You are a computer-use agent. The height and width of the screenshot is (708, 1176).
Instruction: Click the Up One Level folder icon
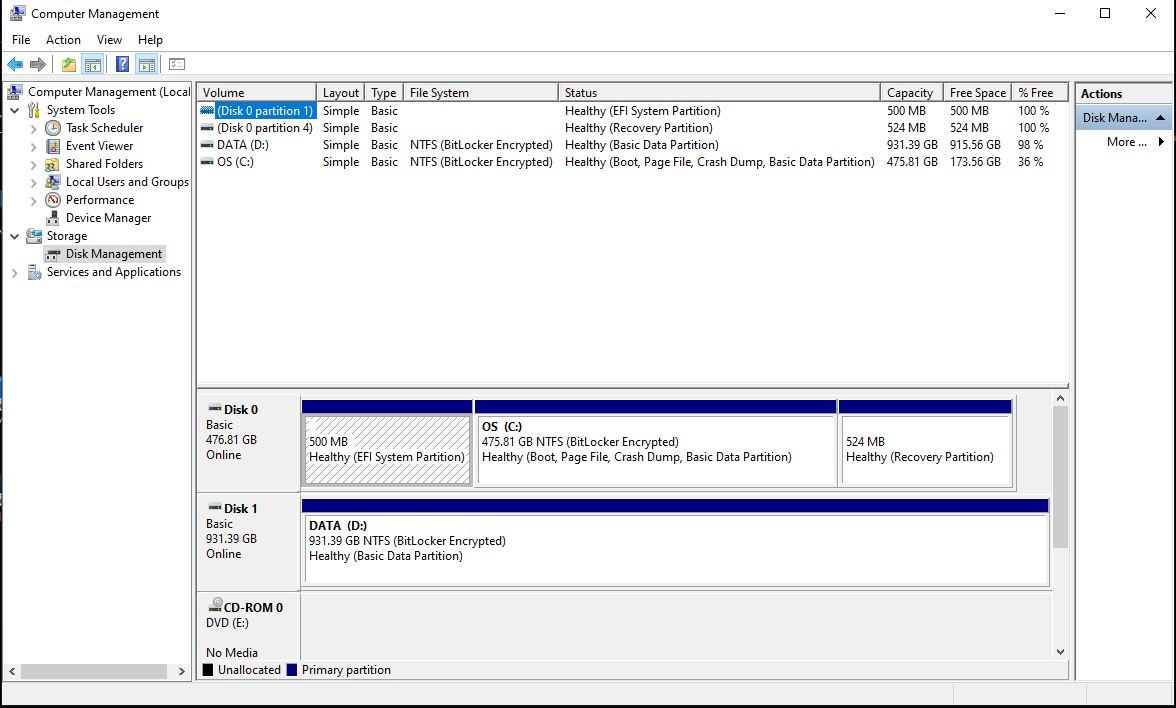tap(69, 64)
